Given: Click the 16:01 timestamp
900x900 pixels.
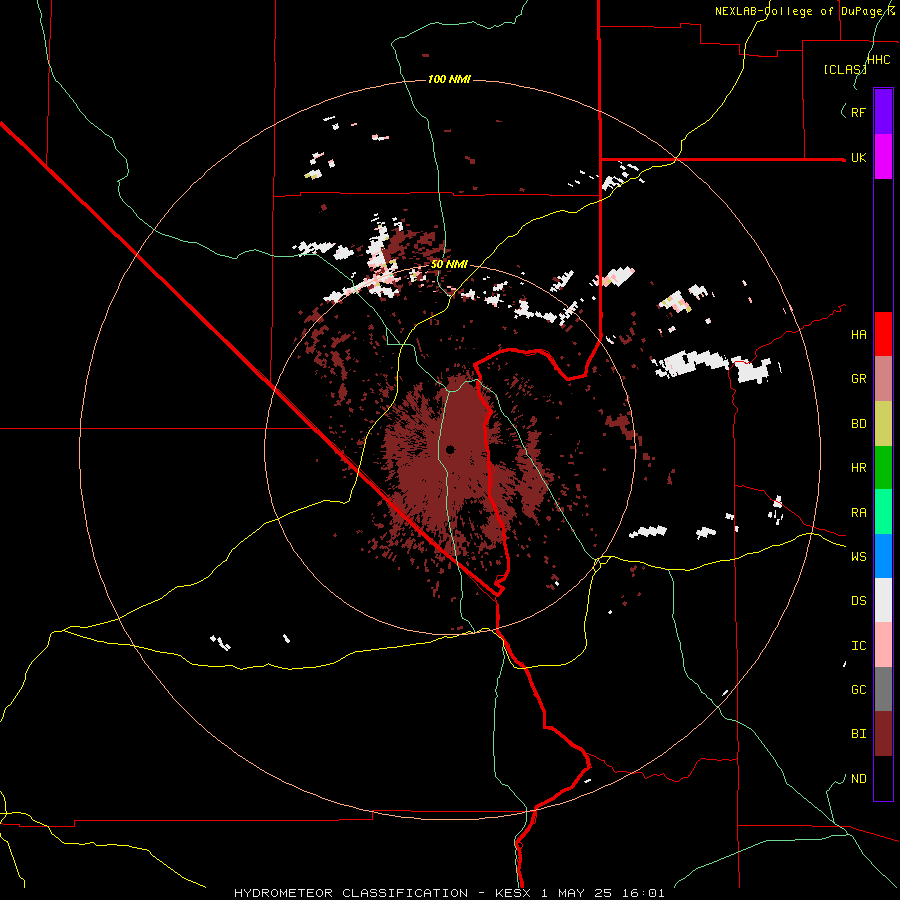Looking at the screenshot, I should 641,893.
